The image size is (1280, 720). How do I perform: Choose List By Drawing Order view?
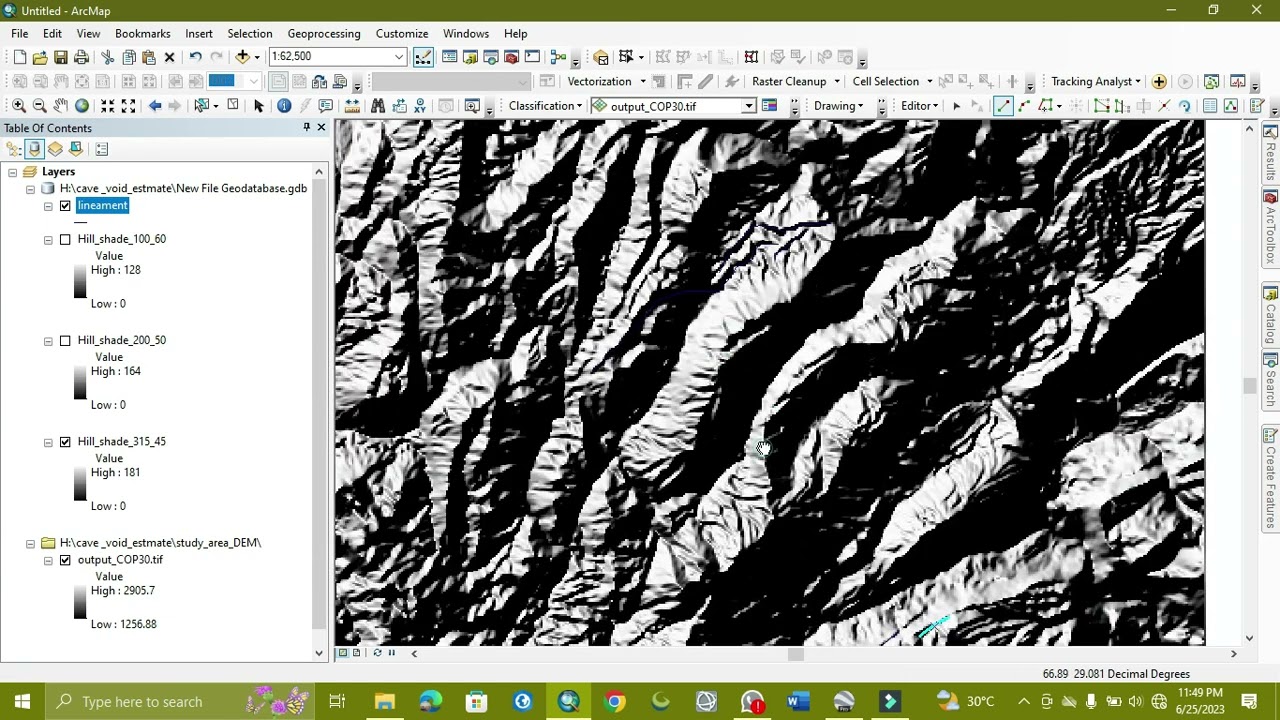tap(13, 149)
